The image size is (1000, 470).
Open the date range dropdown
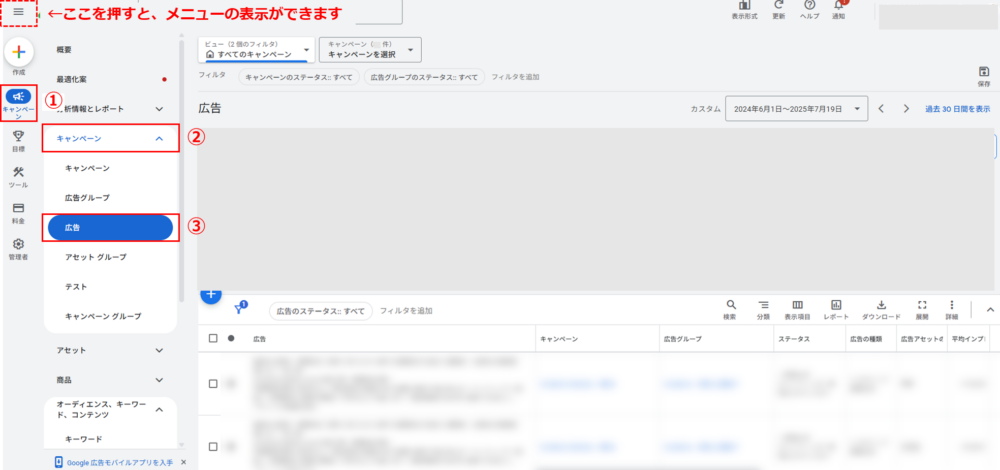tap(796, 108)
